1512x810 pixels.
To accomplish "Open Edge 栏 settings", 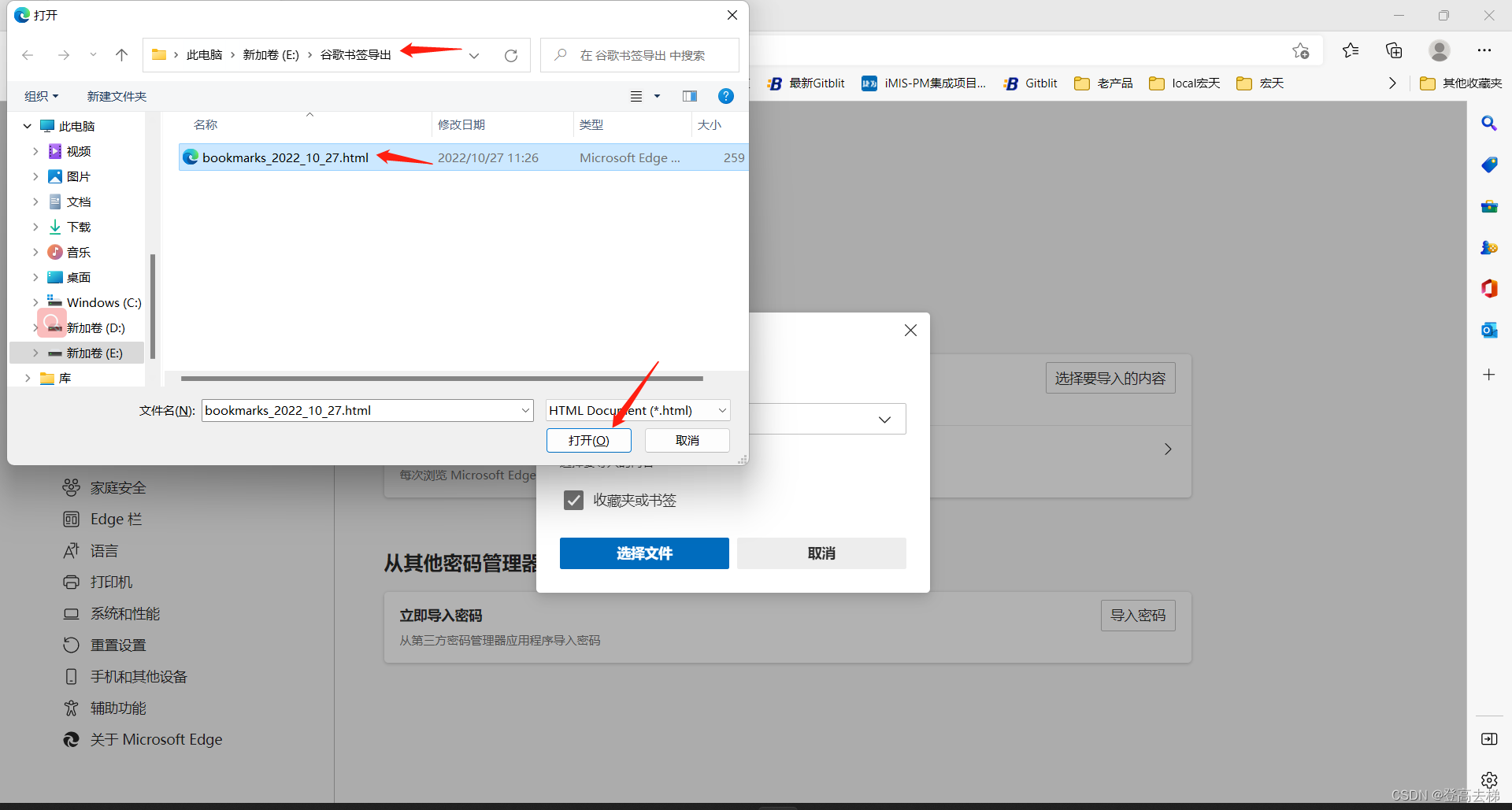I will 116,519.
